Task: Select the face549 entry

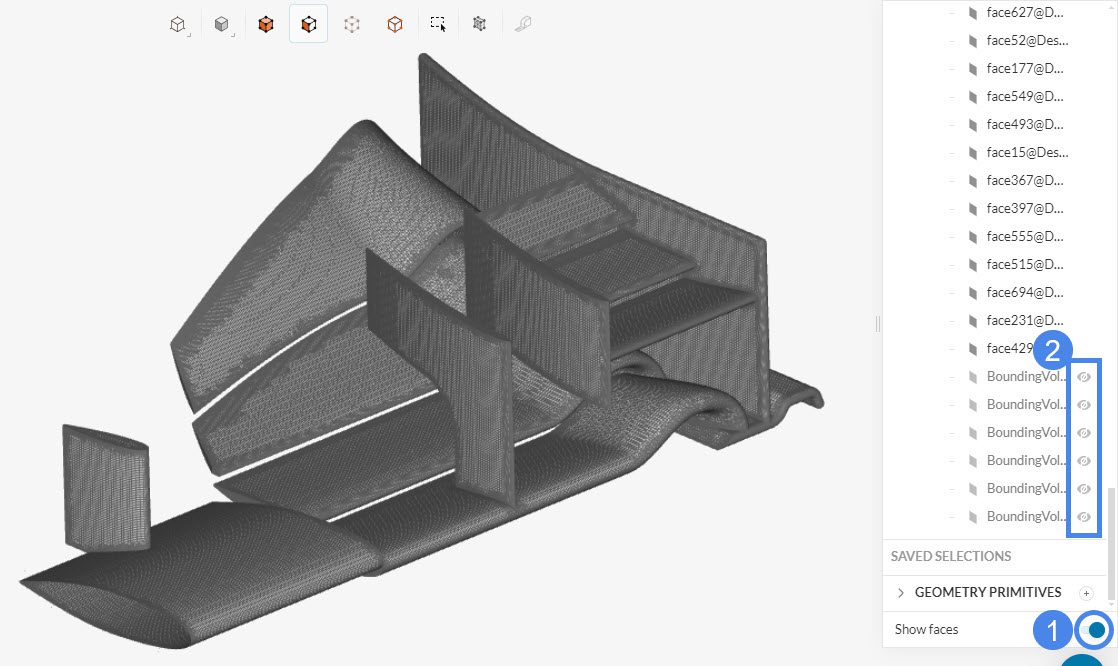Action: click(x=1024, y=97)
